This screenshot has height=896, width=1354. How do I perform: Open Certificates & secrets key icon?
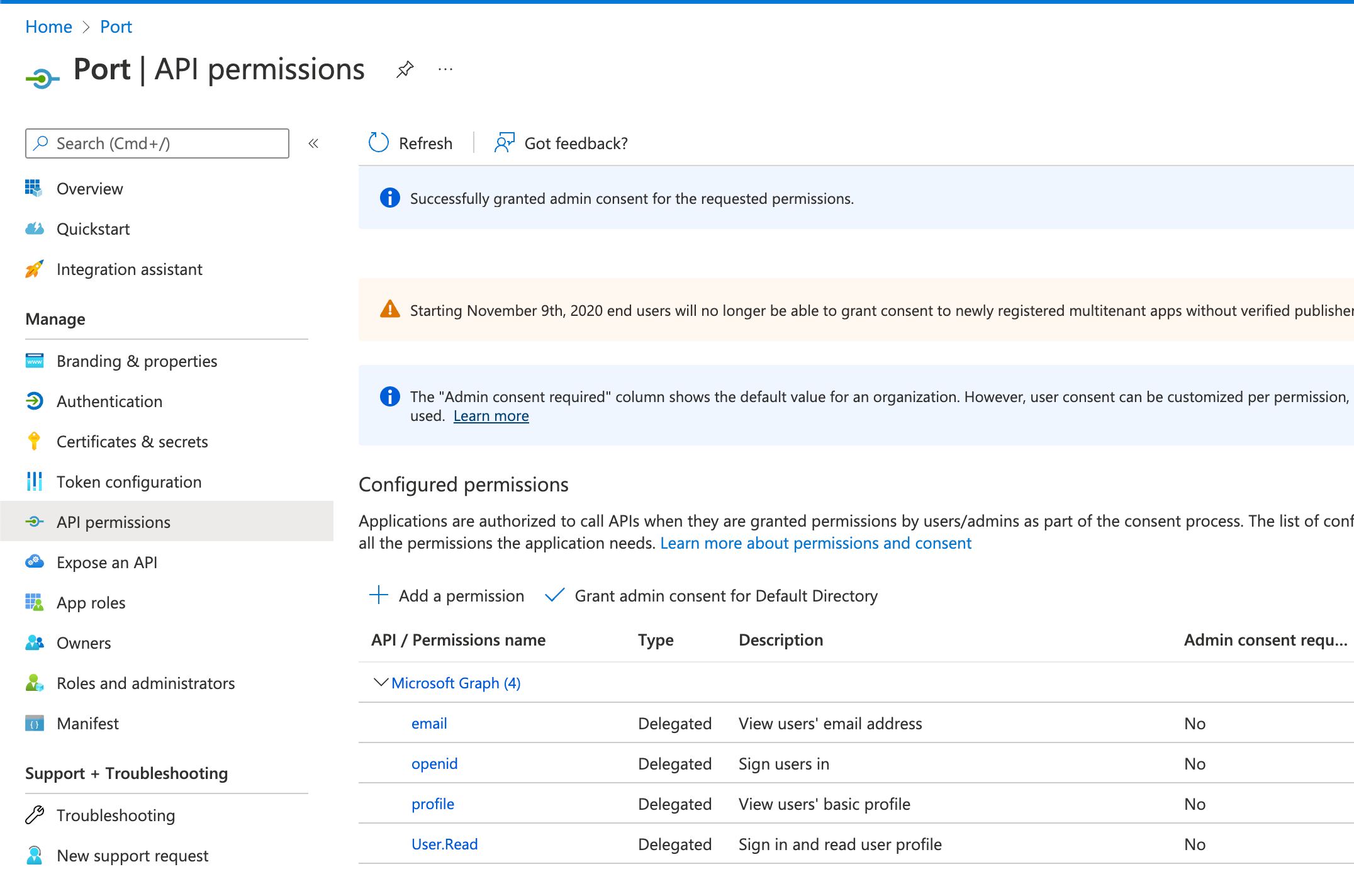[x=35, y=442]
